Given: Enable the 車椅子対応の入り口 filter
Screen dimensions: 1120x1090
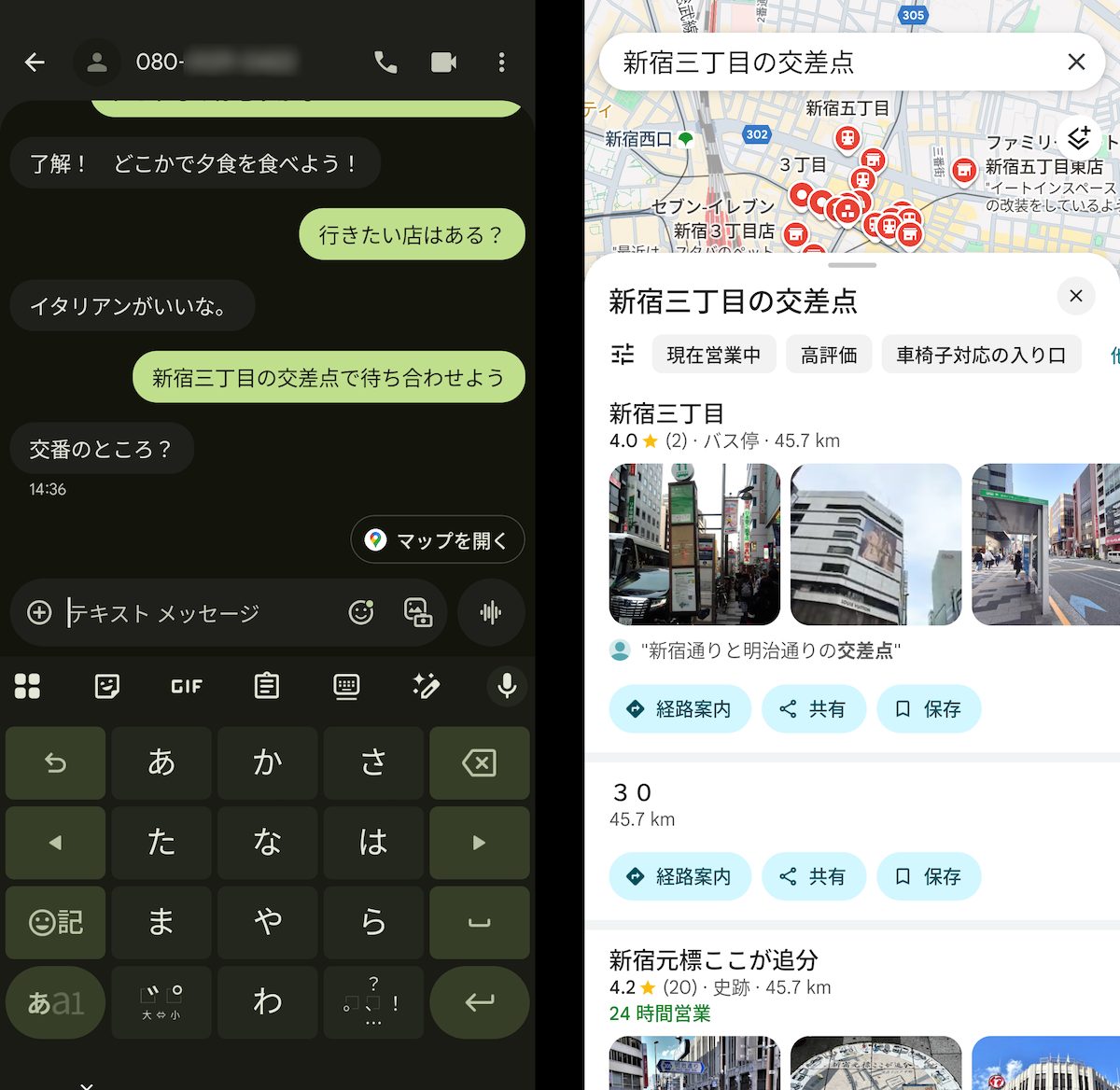Looking at the screenshot, I should click(x=980, y=355).
